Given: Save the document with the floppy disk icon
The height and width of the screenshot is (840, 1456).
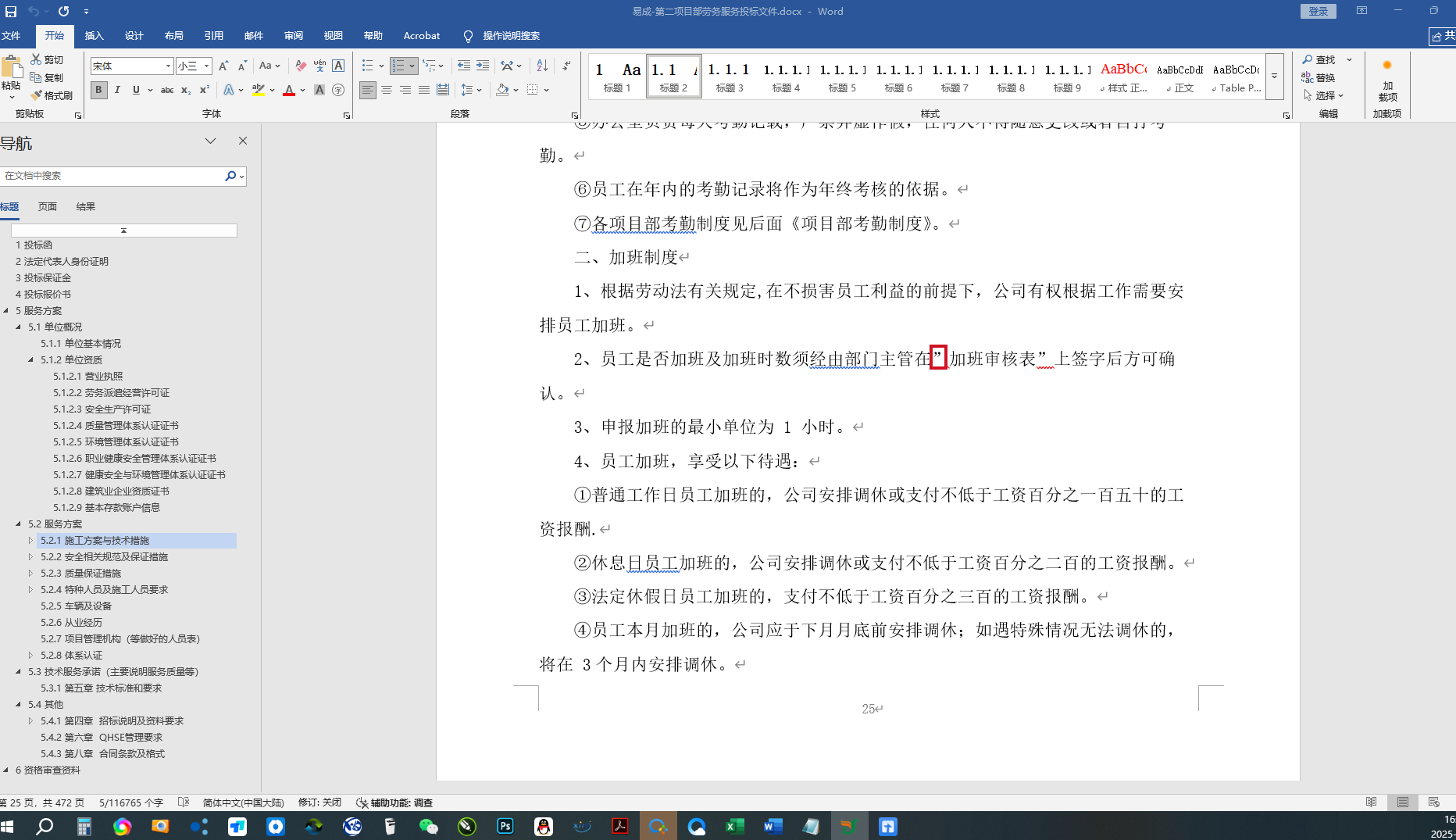Looking at the screenshot, I should click(x=11, y=12).
